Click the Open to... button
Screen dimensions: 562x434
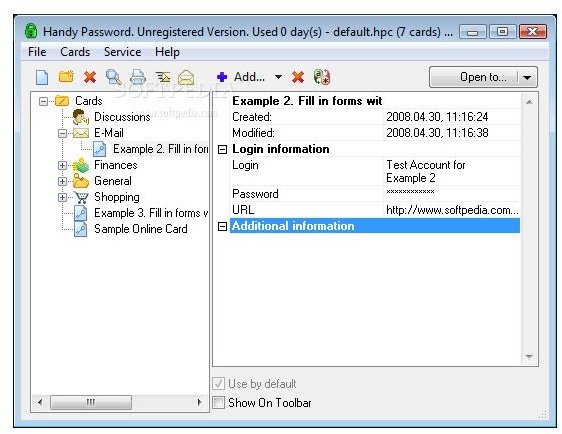(x=475, y=77)
